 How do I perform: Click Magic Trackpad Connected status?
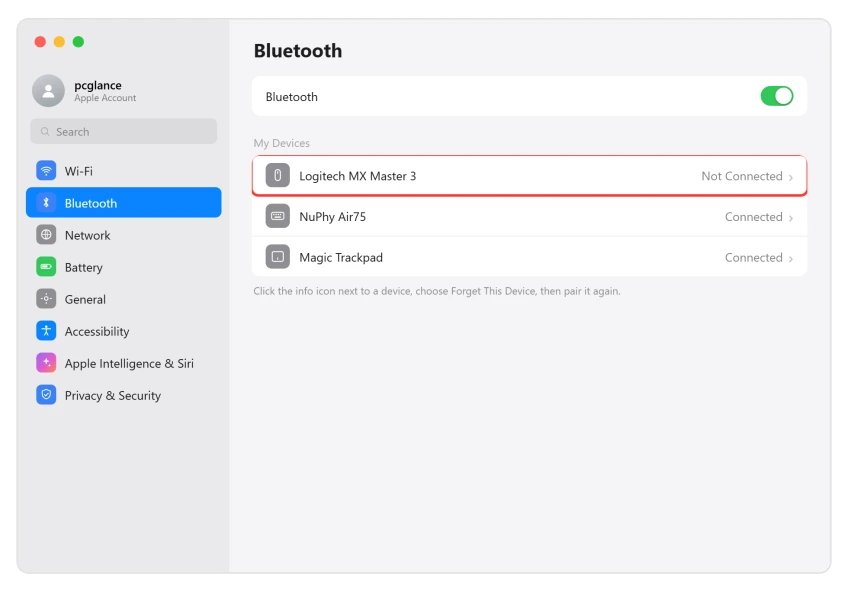754,258
